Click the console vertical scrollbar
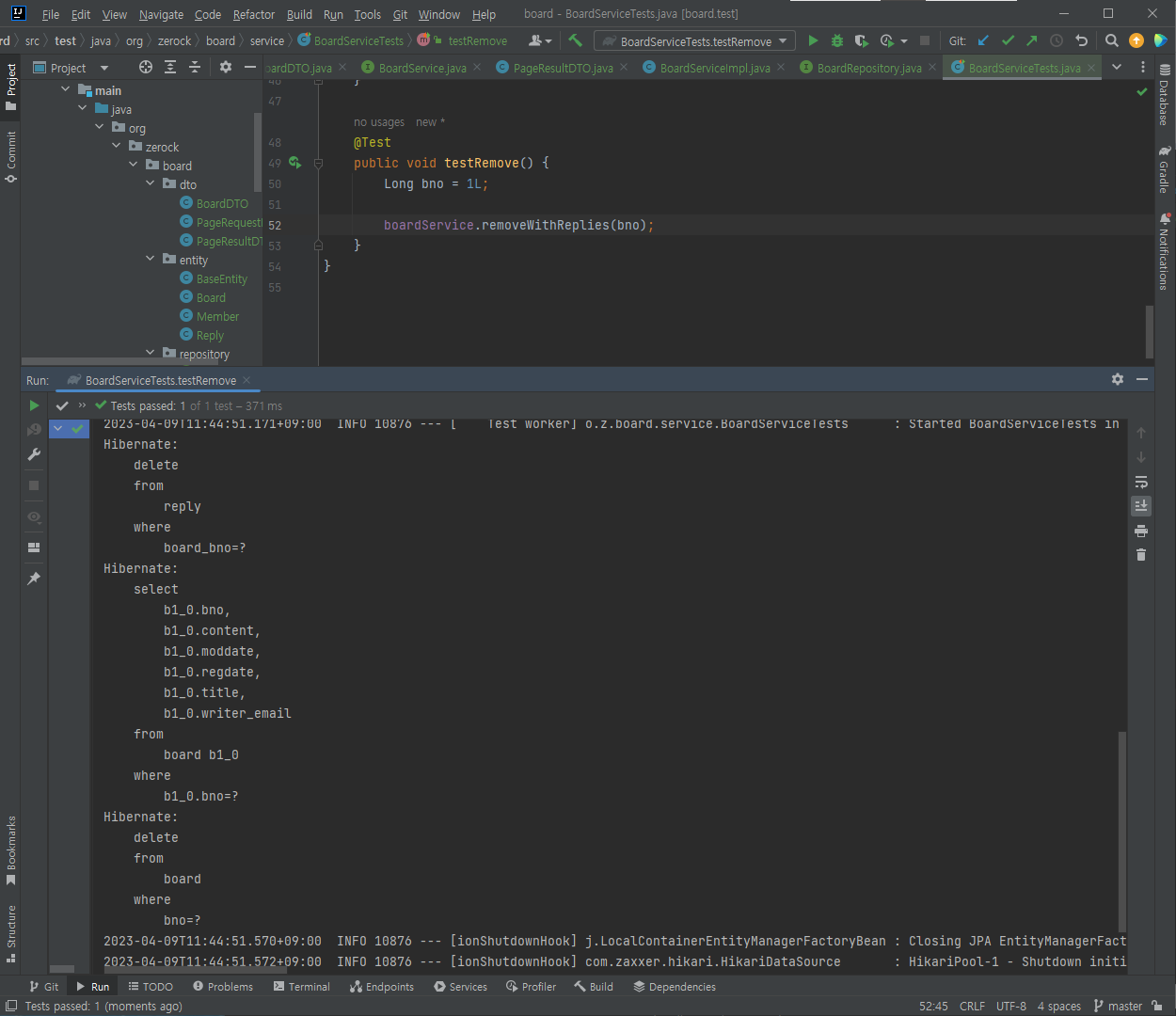 click(x=1121, y=832)
